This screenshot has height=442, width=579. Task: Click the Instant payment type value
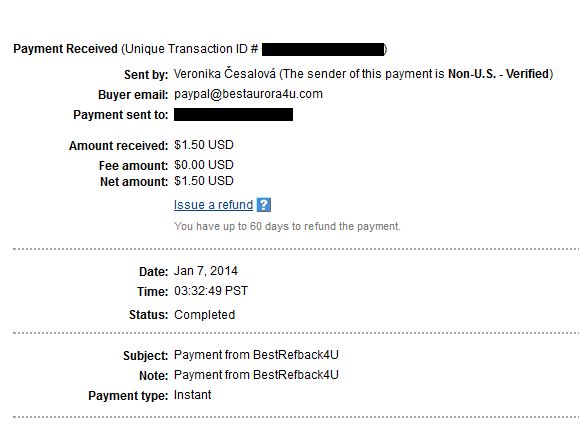[192, 395]
